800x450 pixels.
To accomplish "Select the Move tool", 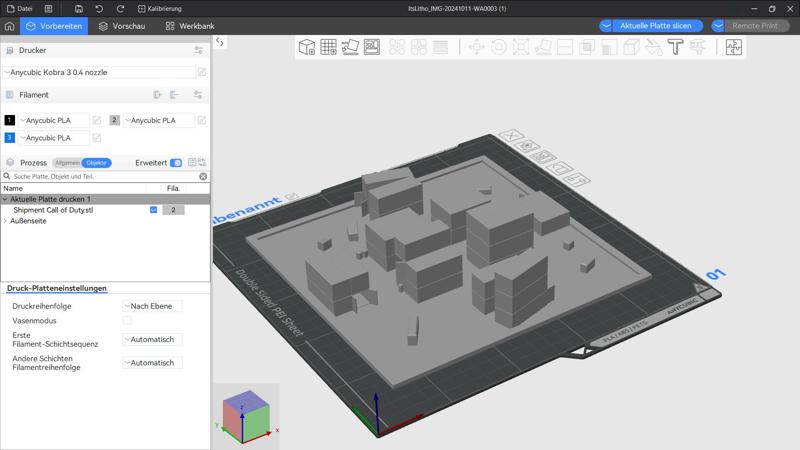I will pyautogui.click(x=477, y=47).
